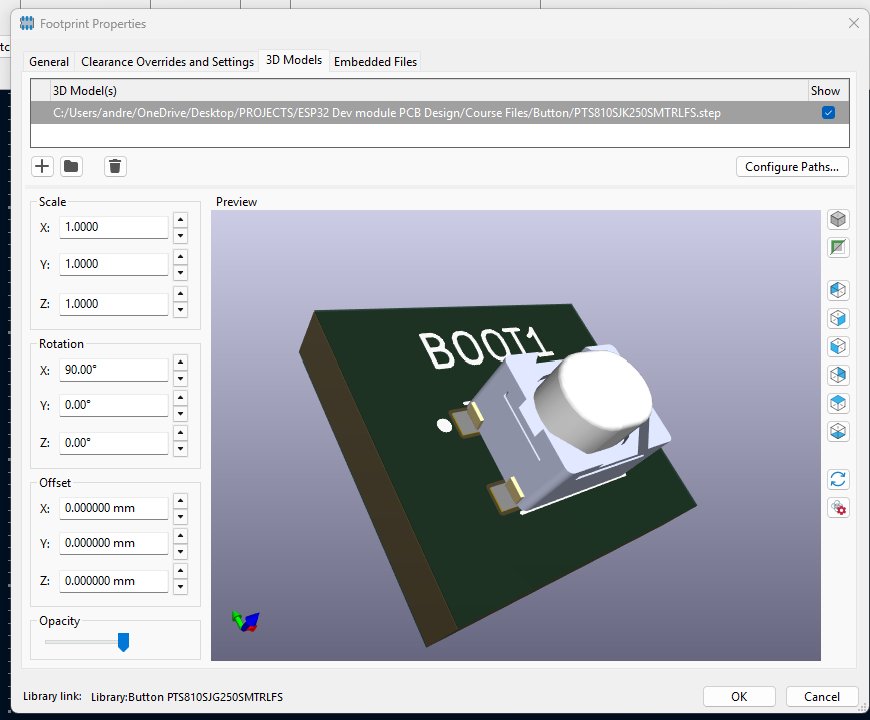Confirm footprint properties with OK
The height and width of the screenshot is (720, 870).
coord(739,696)
